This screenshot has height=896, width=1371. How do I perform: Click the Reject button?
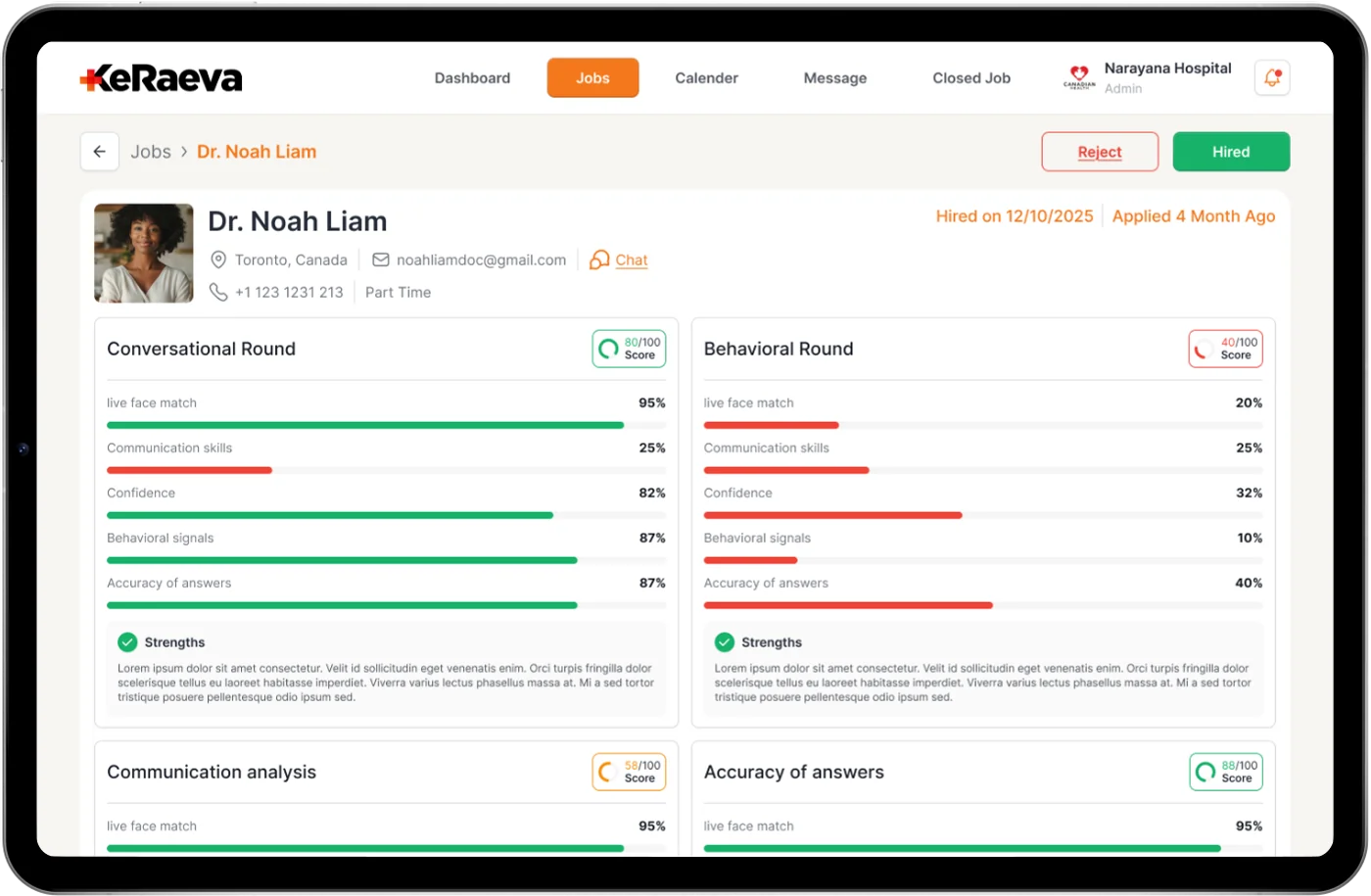click(x=1100, y=152)
